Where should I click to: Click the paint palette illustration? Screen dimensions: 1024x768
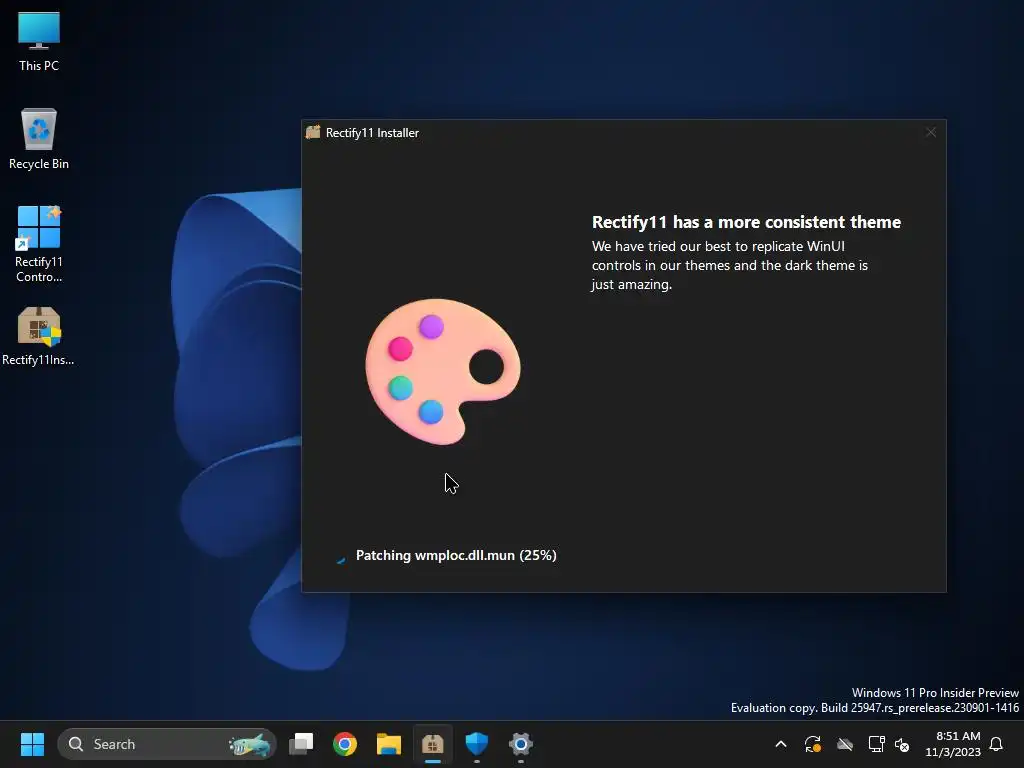[x=443, y=372]
